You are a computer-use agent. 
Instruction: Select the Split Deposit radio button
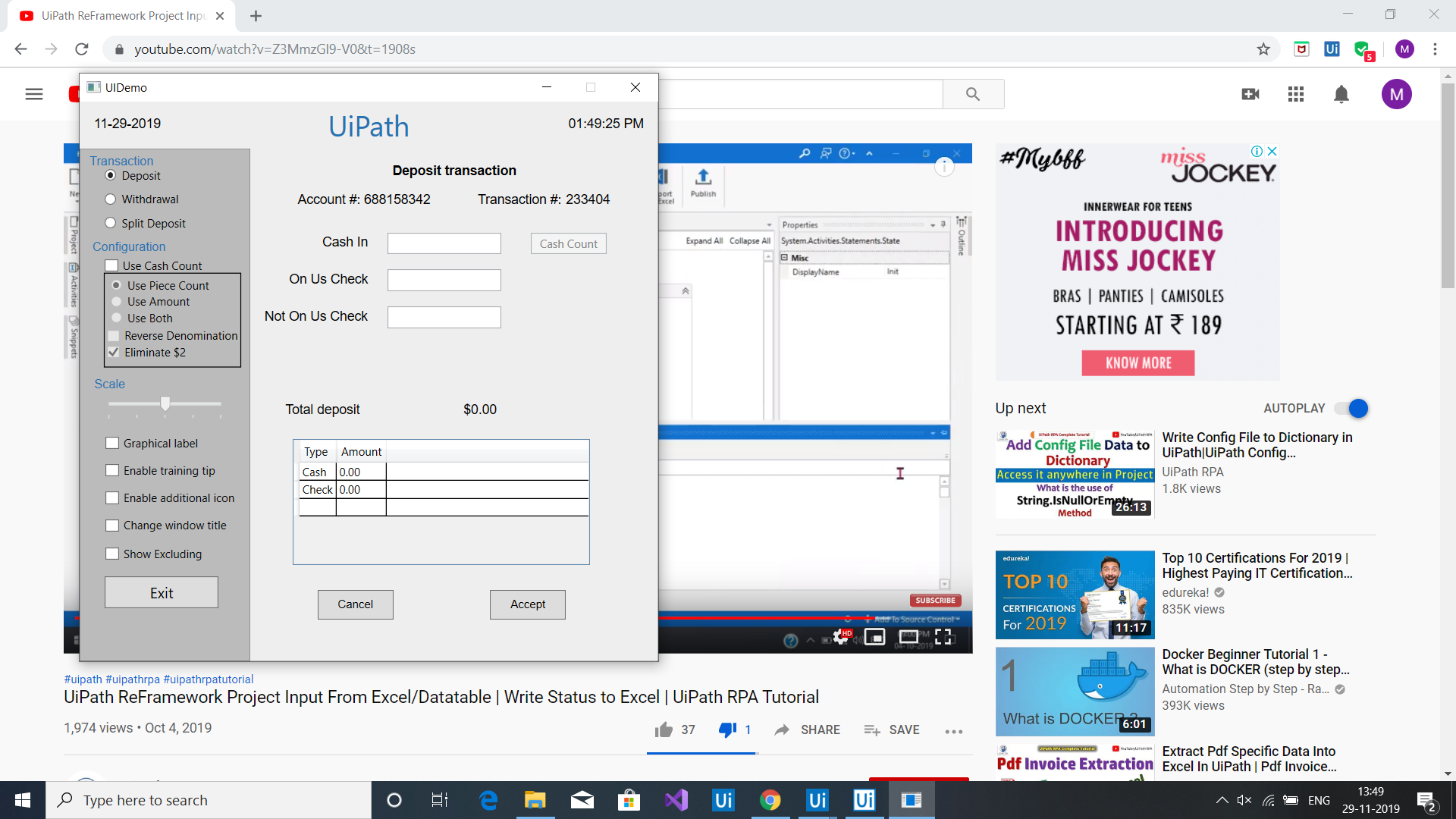point(111,223)
